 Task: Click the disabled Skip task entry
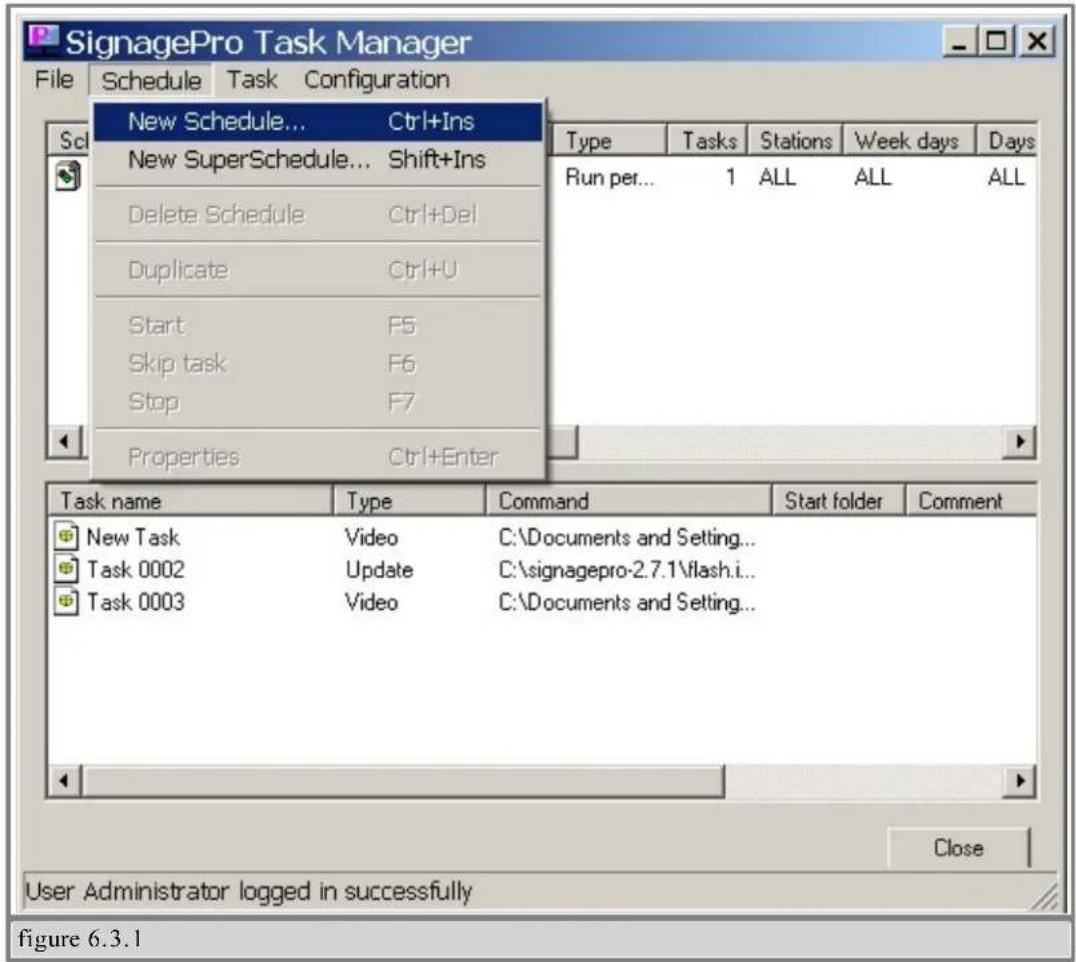(x=318, y=364)
